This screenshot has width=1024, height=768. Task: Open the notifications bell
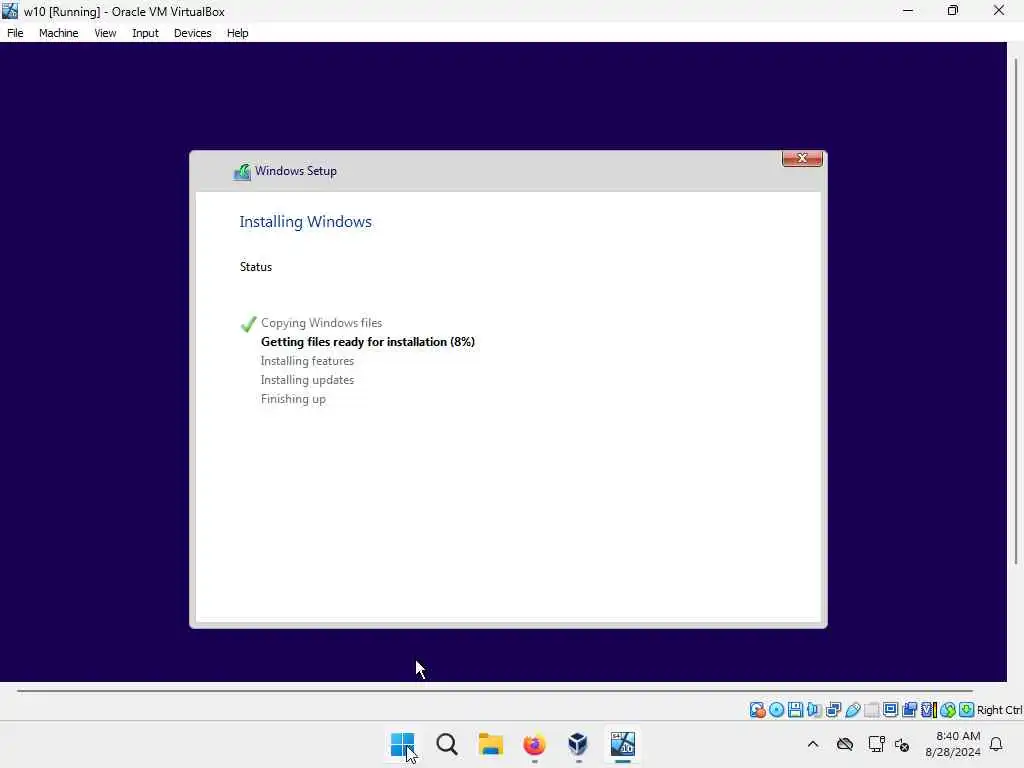996,744
